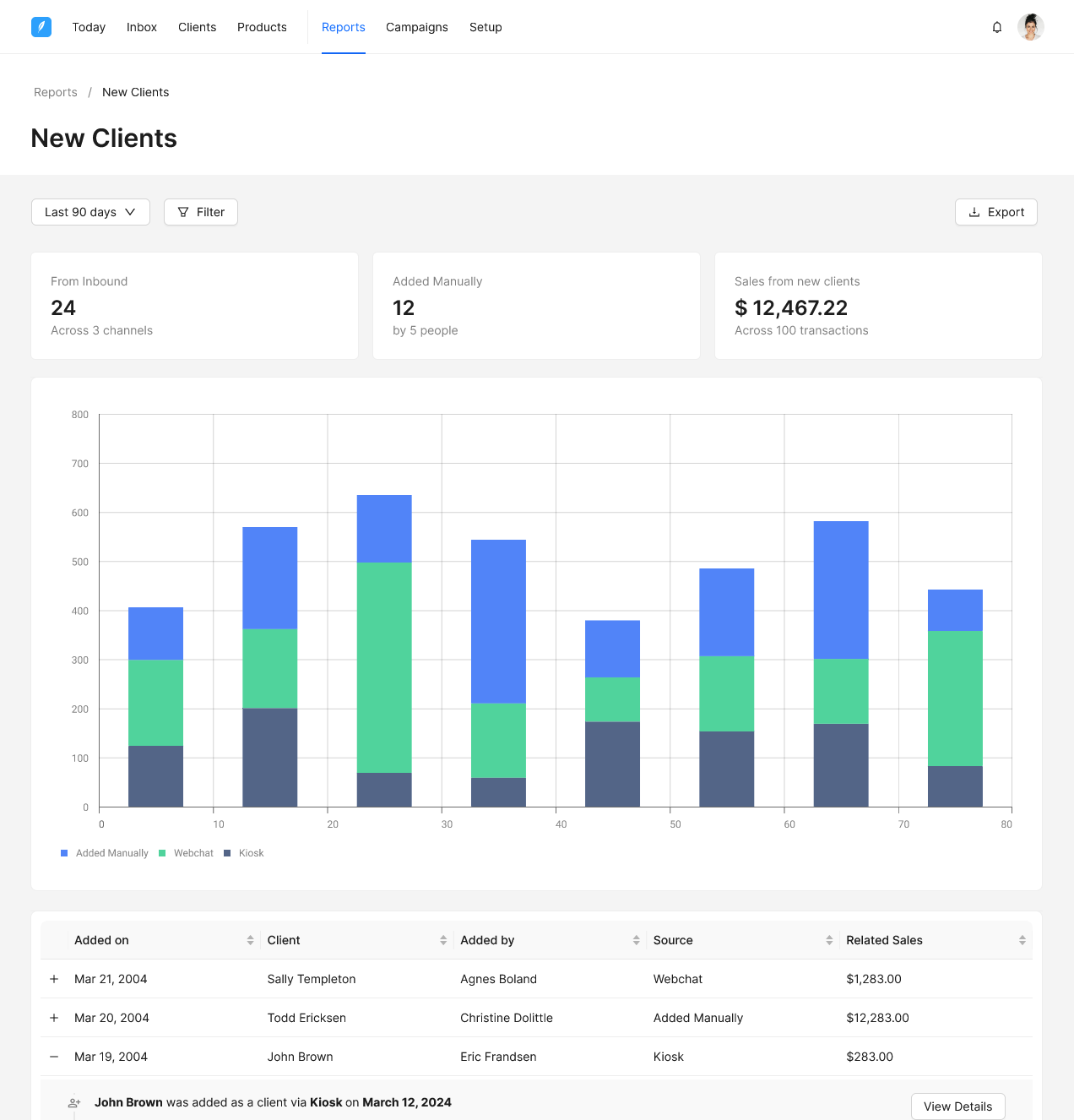Screen dimensions: 1074x1120
Task: Collapse the Mar 19, 2004 row
Action: [54, 1057]
